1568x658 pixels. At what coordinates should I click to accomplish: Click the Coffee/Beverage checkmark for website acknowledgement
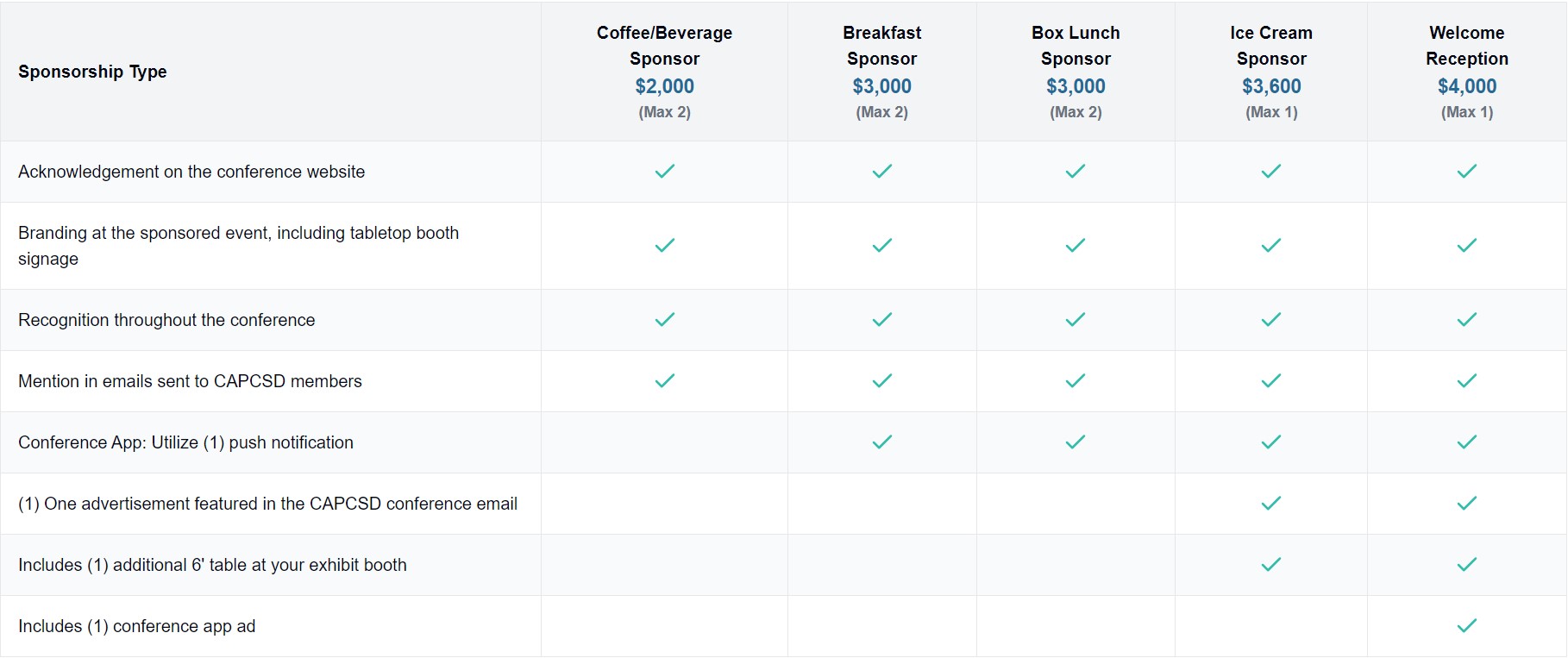point(665,172)
